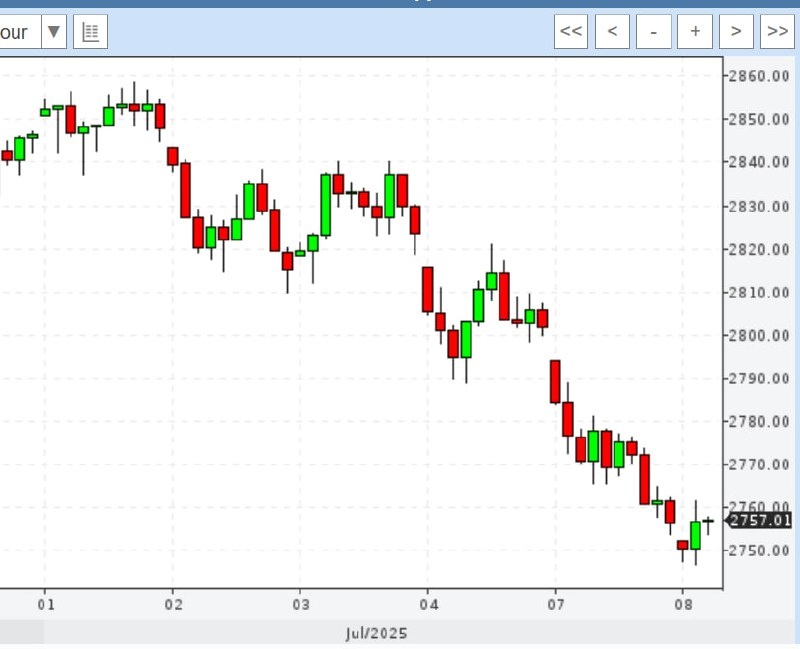Screen dimensions: 800x649
Task: Click the Jul/2025 month label
Action: [x=377, y=634]
